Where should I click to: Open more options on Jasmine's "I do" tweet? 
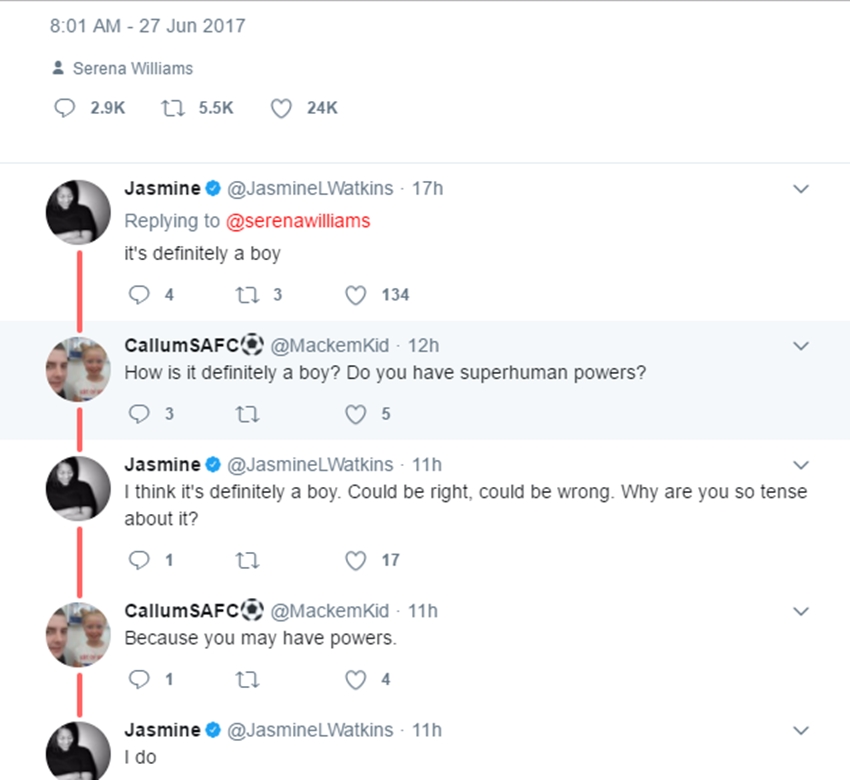pos(800,731)
